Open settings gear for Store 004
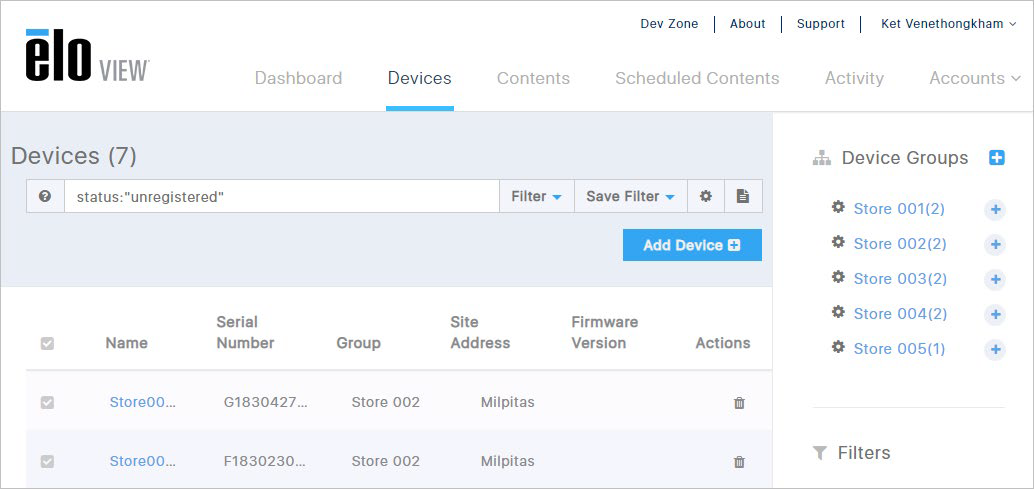Image resolution: width=1034 pixels, height=489 pixels. [x=838, y=312]
